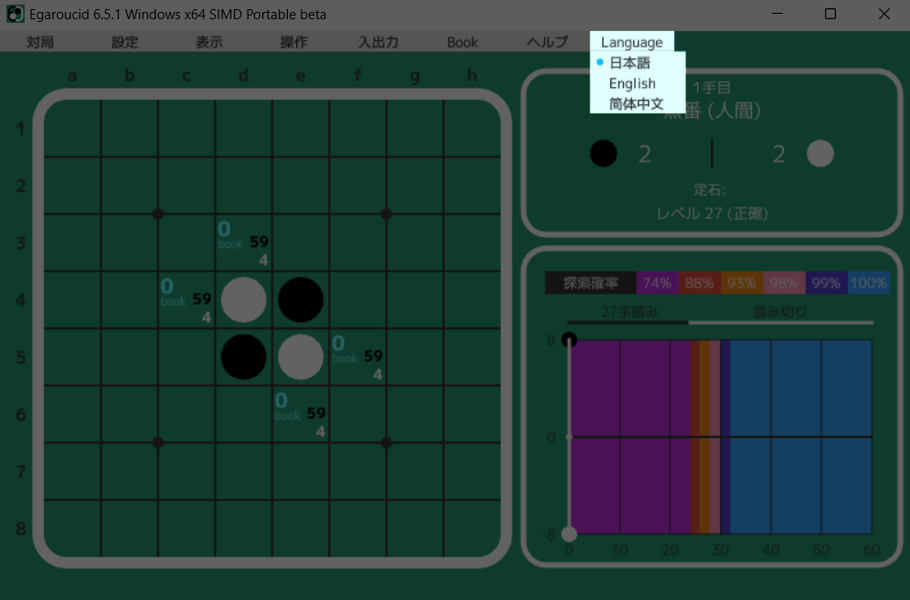Viewport: 910px width, 600px height.
Task: Click the Egaroucid app icon in title bar
Action: [15, 14]
